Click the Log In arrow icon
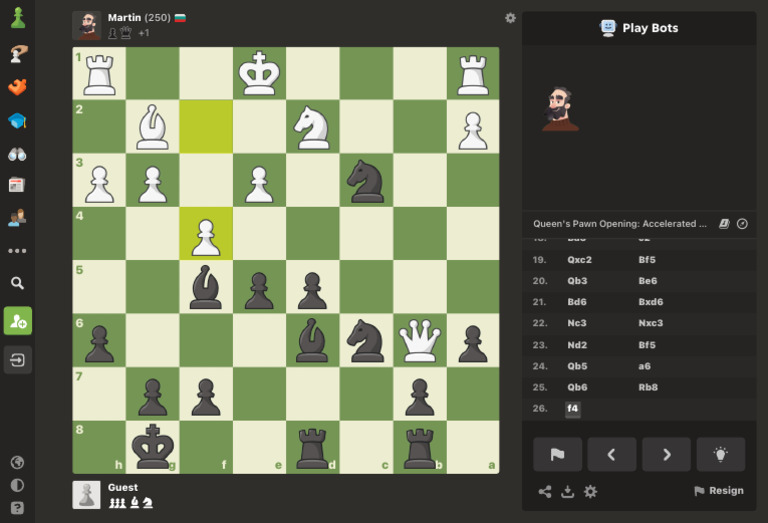 (x=18, y=360)
